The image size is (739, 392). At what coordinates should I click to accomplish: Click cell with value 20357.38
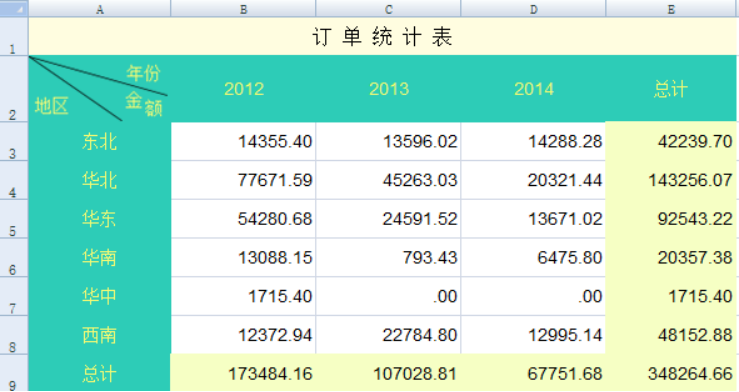point(671,257)
